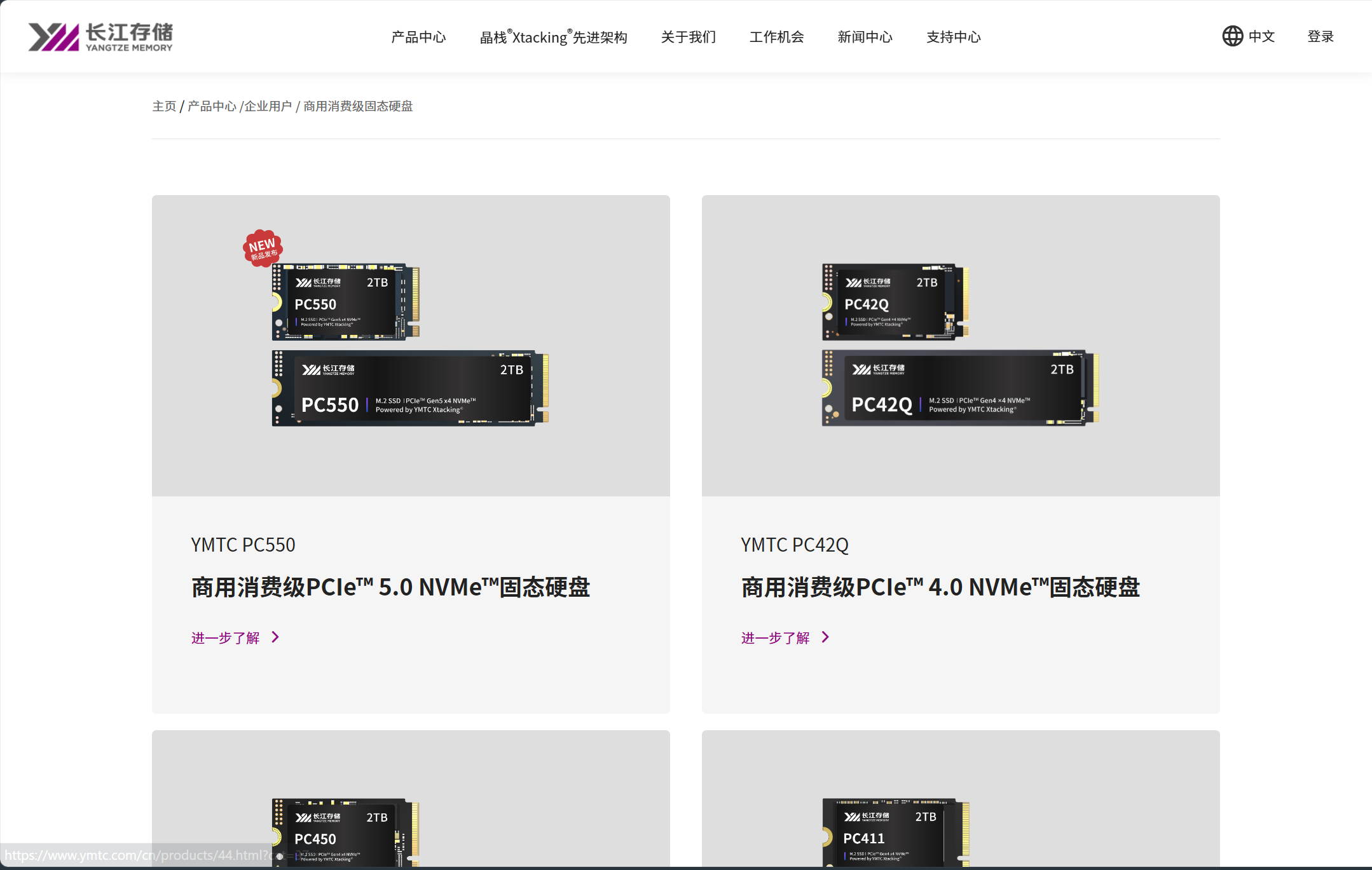The height and width of the screenshot is (870, 1372).
Task: Open the 新闻中心 menu
Action: click(865, 37)
